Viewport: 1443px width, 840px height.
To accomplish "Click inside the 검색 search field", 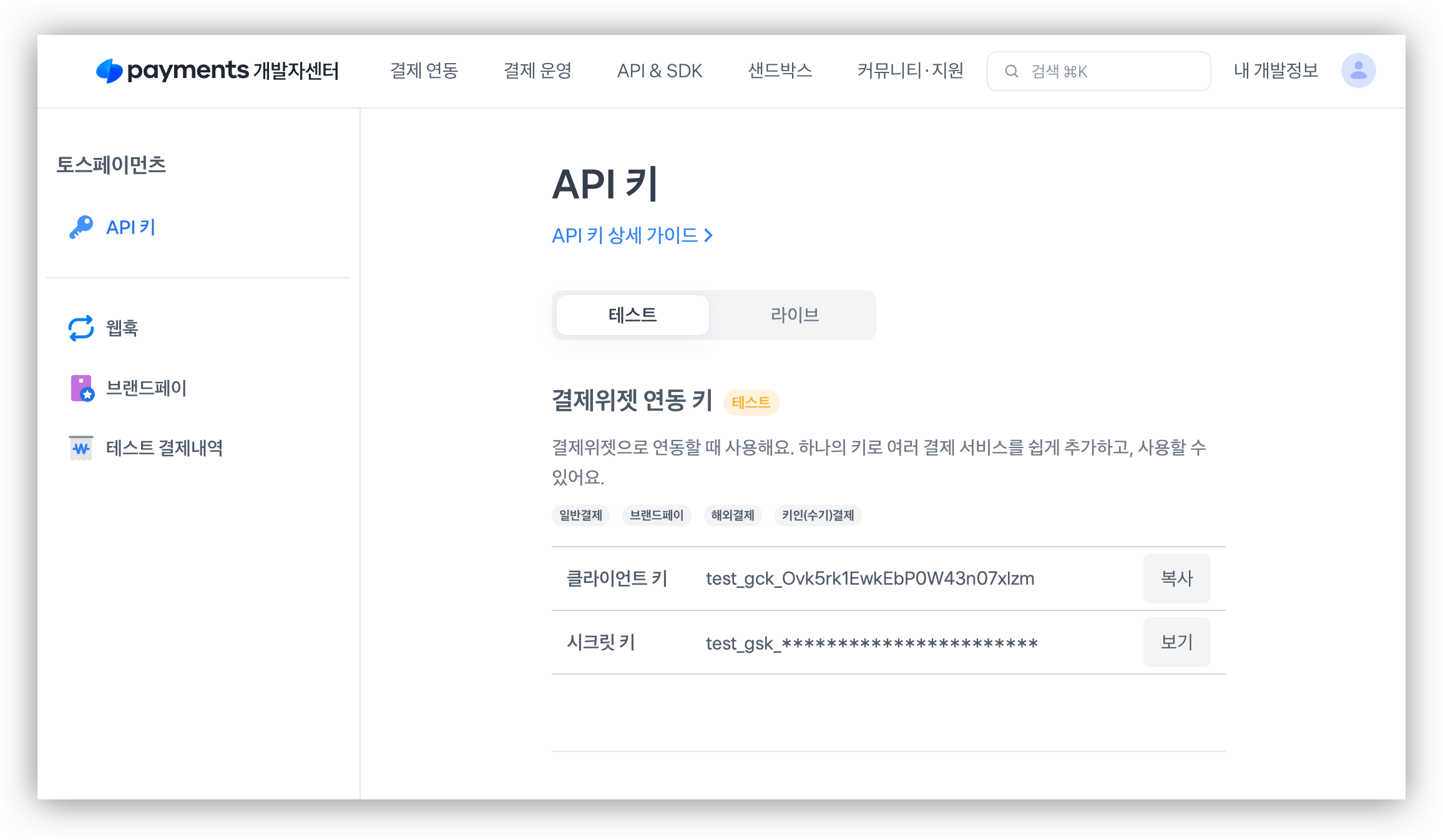I will pyautogui.click(x=1098, y=71).
